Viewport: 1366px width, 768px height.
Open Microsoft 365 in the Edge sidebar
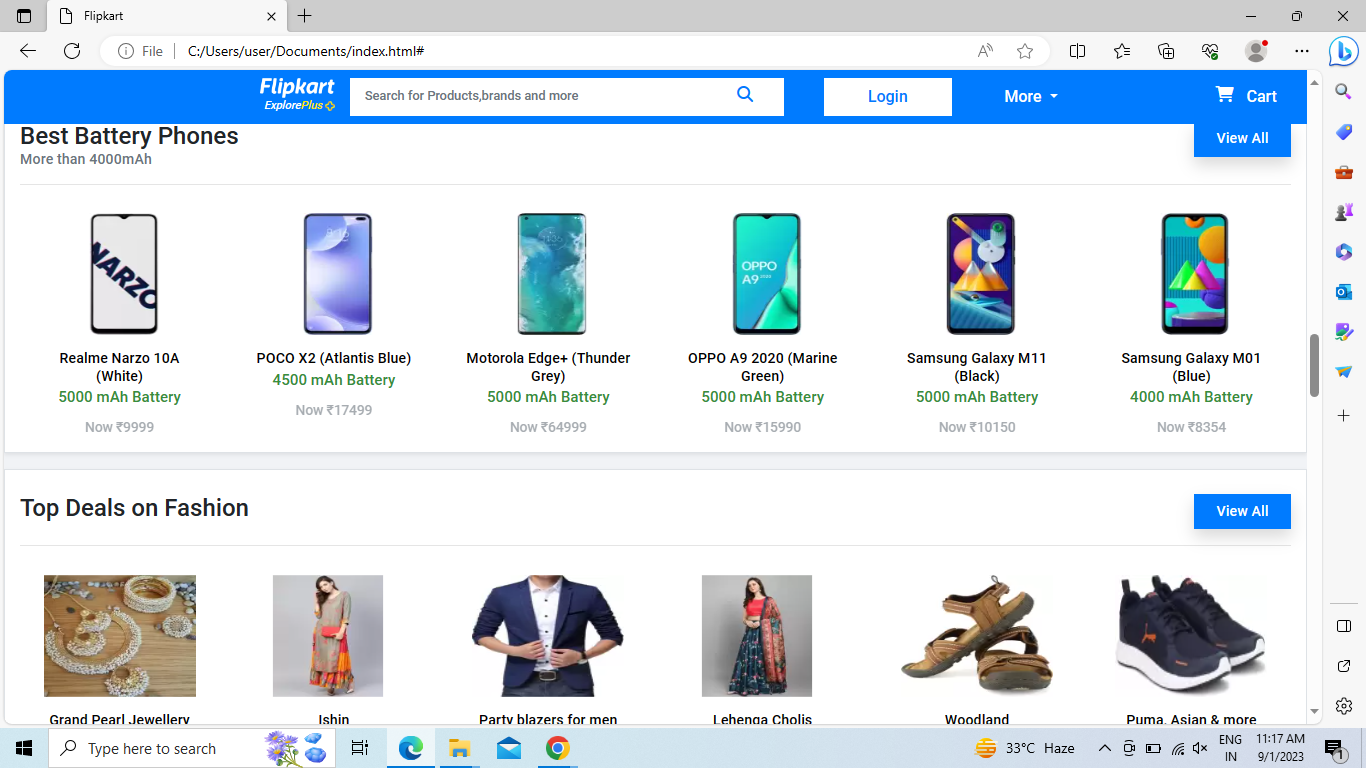pos(1343,251)
